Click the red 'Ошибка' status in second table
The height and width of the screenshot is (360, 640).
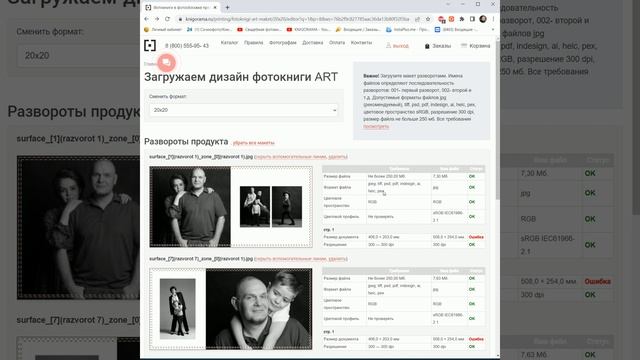[476, 339]
